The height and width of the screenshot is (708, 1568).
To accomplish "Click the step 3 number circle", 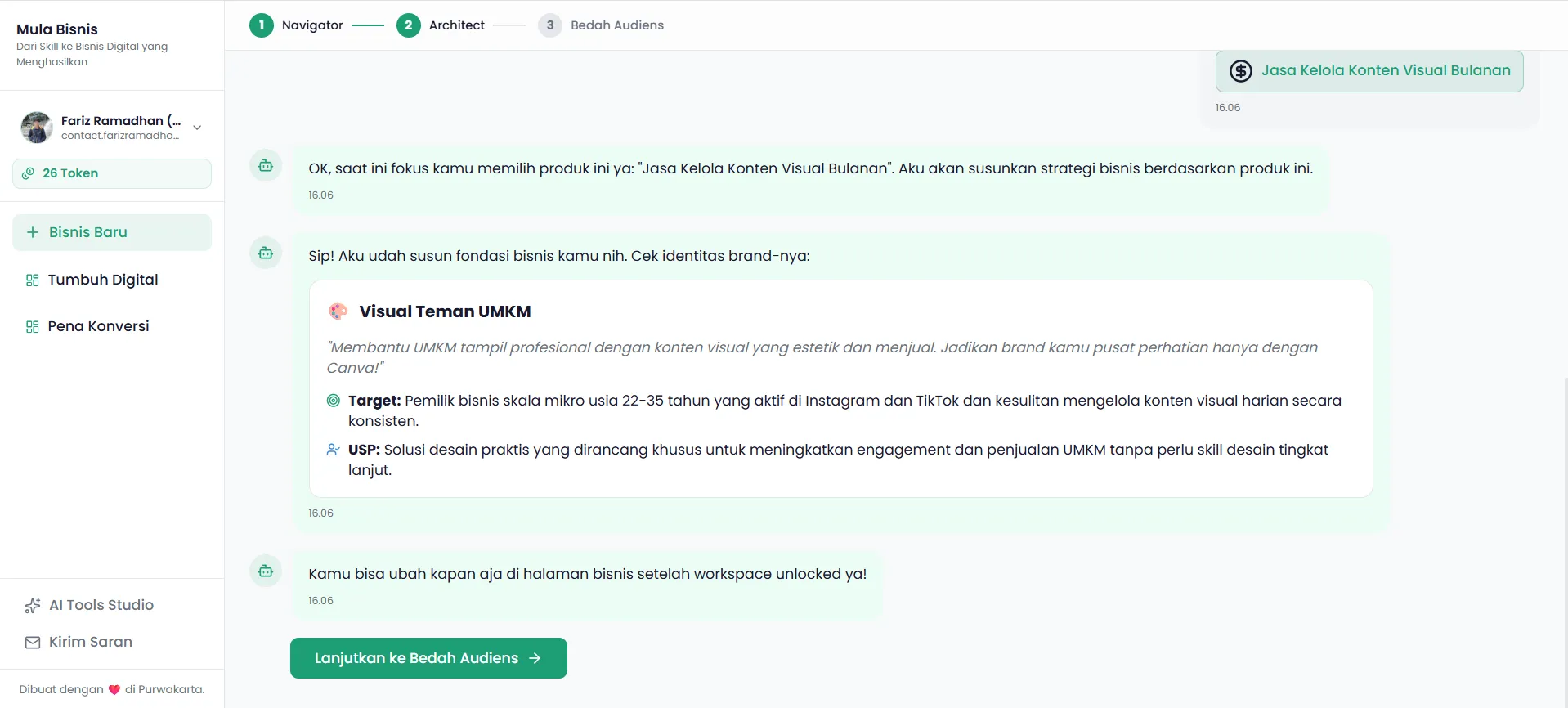I will [550, 25].
